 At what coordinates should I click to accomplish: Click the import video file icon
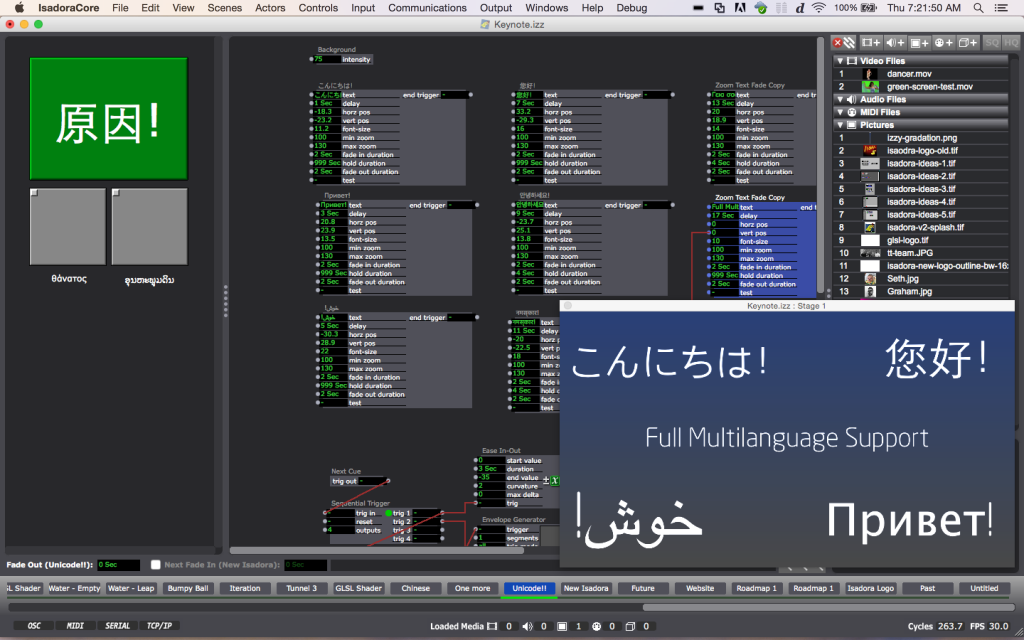871,43
